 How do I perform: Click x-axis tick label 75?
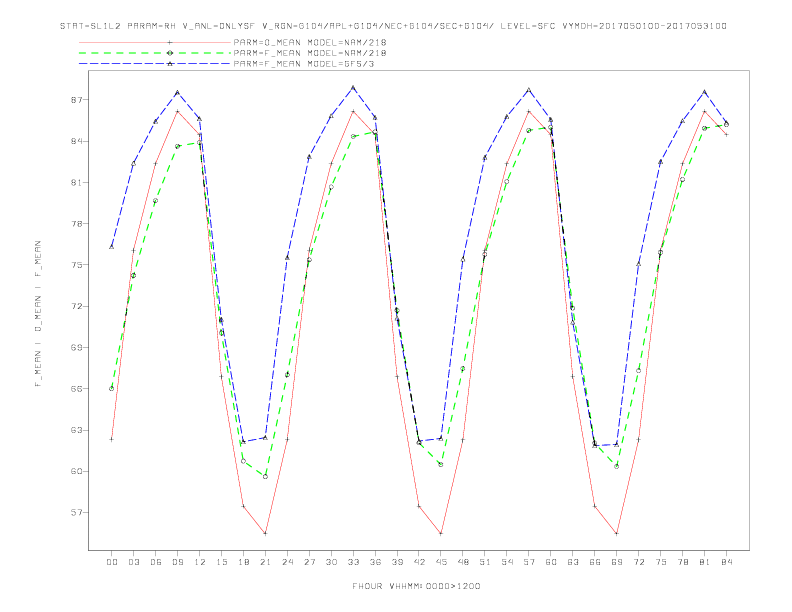(661, 562)
